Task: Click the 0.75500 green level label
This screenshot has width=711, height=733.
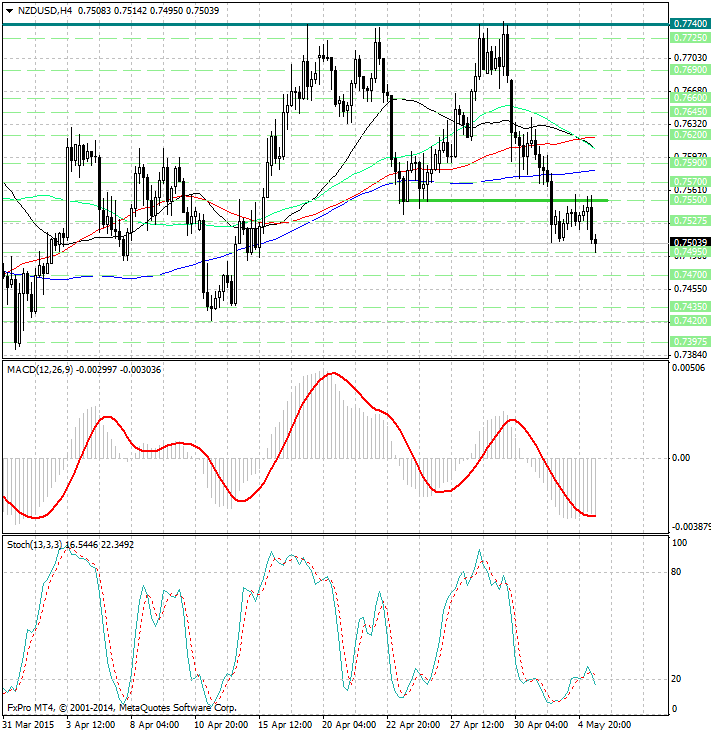Action: tap(690, 200)
